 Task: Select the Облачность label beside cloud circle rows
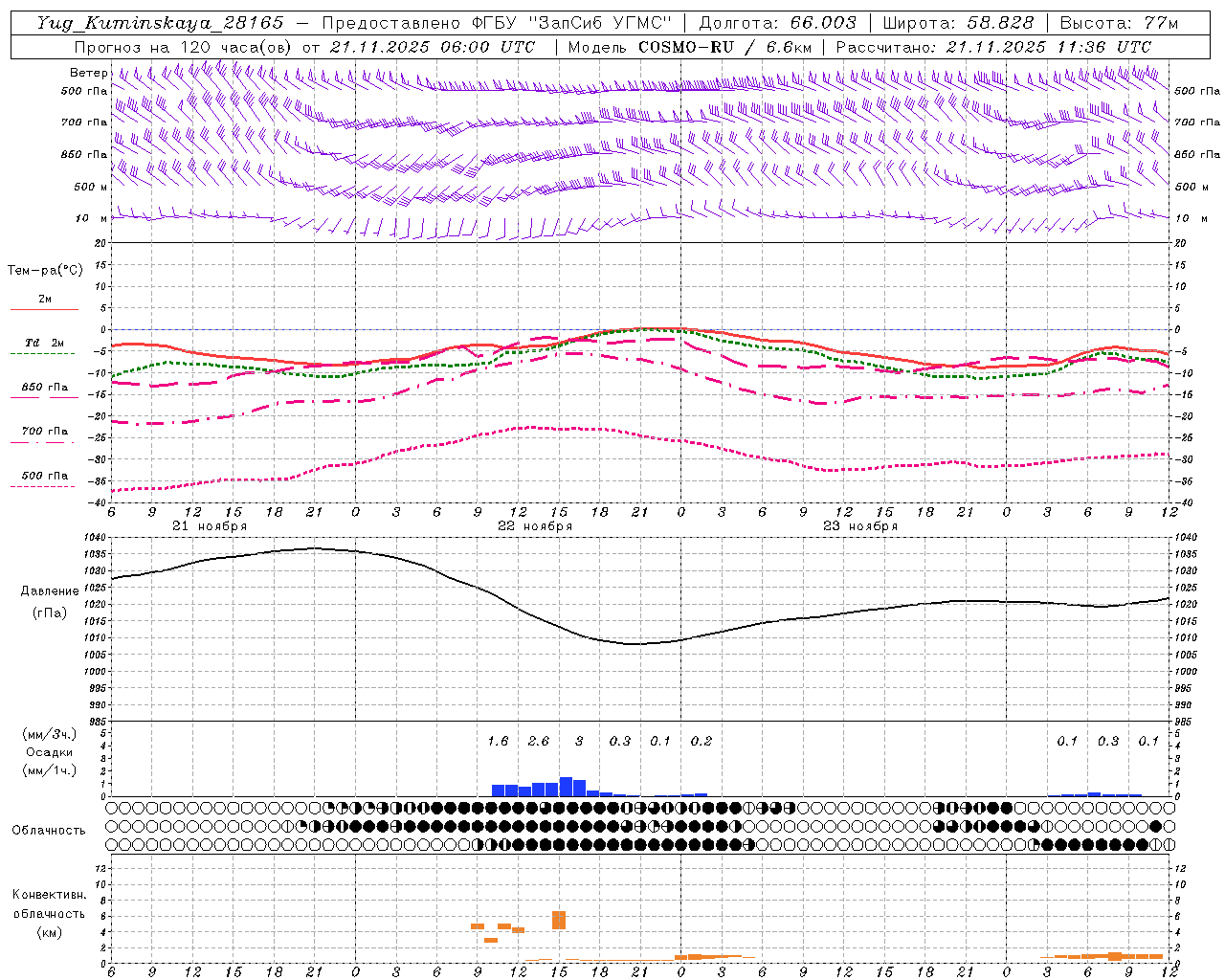49,830
